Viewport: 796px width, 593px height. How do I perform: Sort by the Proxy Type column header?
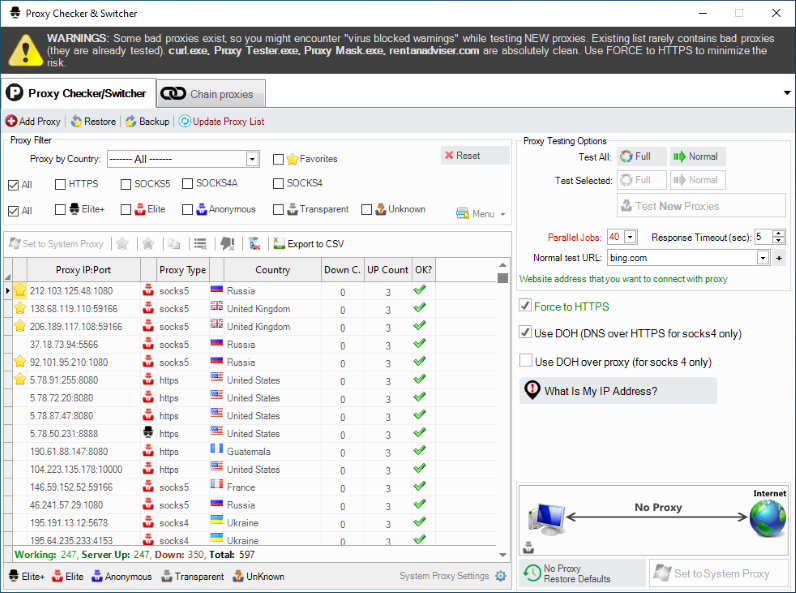pos(182,270)
